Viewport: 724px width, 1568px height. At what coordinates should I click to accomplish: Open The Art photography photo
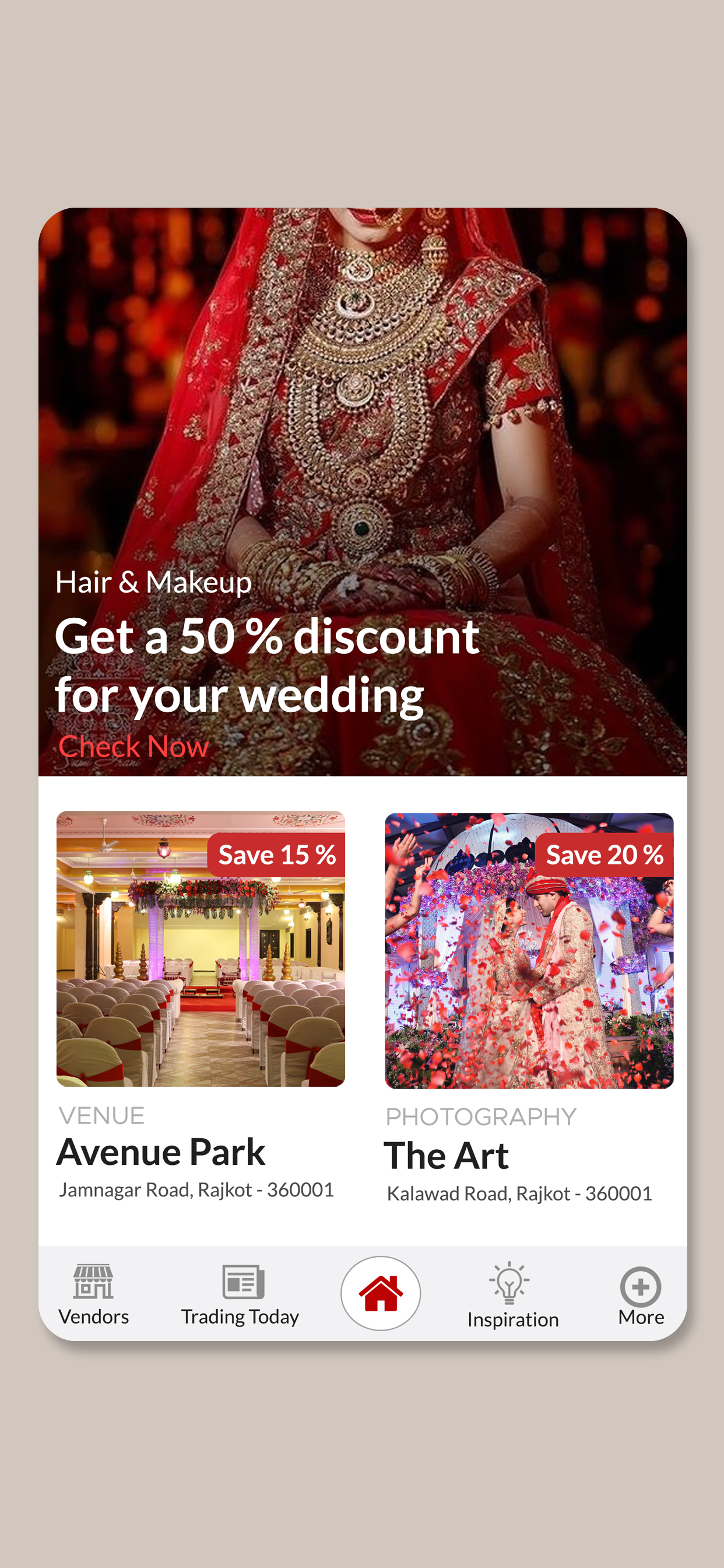pyautogui.click(x=529, y=951)
